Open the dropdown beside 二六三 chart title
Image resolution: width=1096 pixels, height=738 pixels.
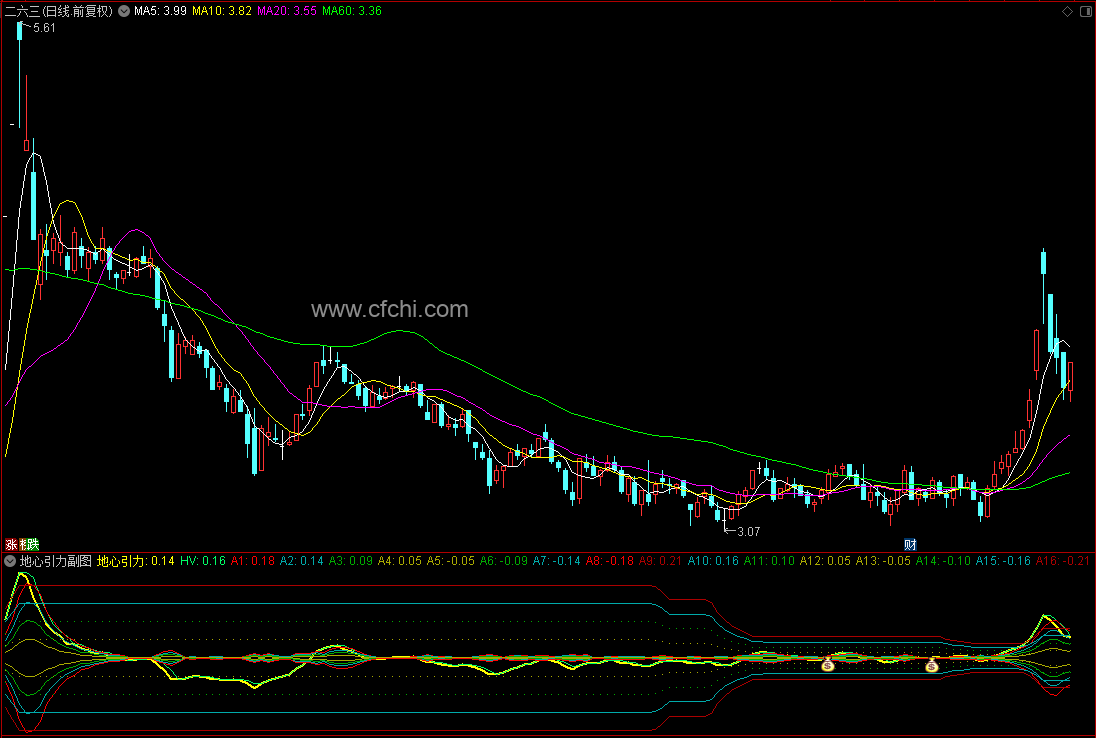124,11
